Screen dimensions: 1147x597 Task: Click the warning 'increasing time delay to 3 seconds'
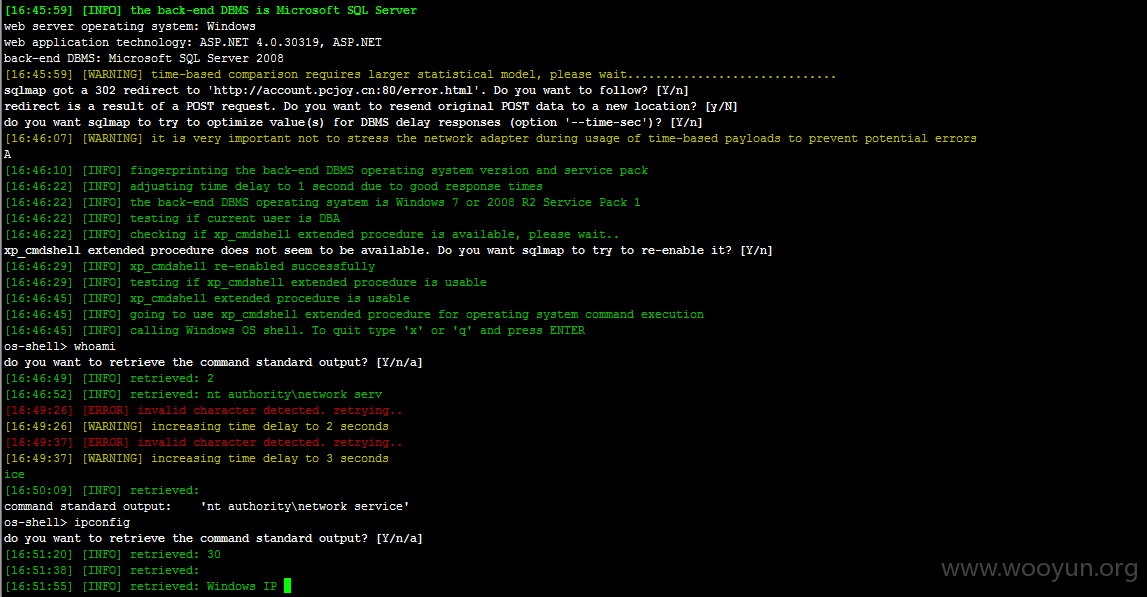click(196, 459)
